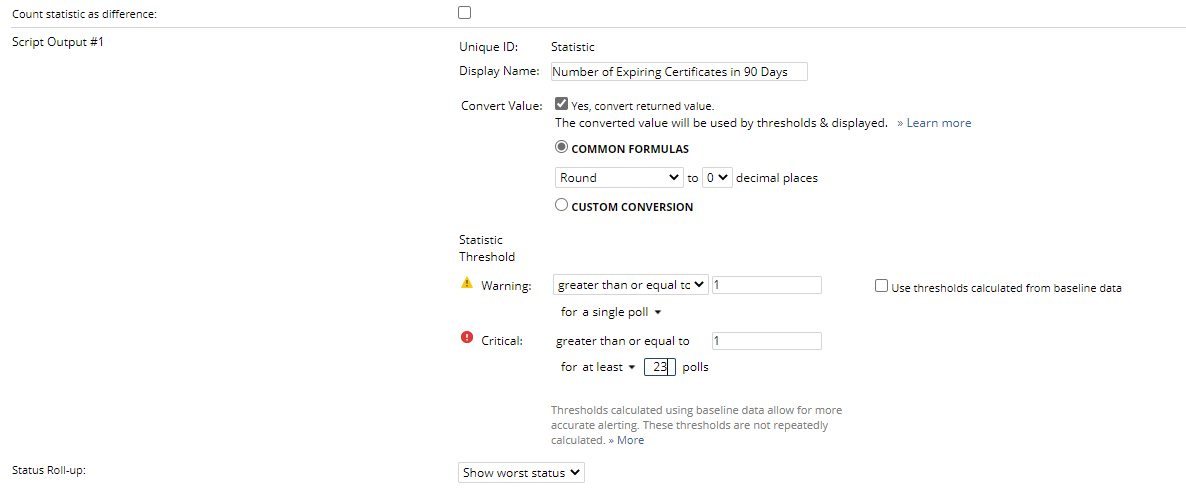Click the polls count input field
This screenshot has height=492, width=1186.
point(659,367)
